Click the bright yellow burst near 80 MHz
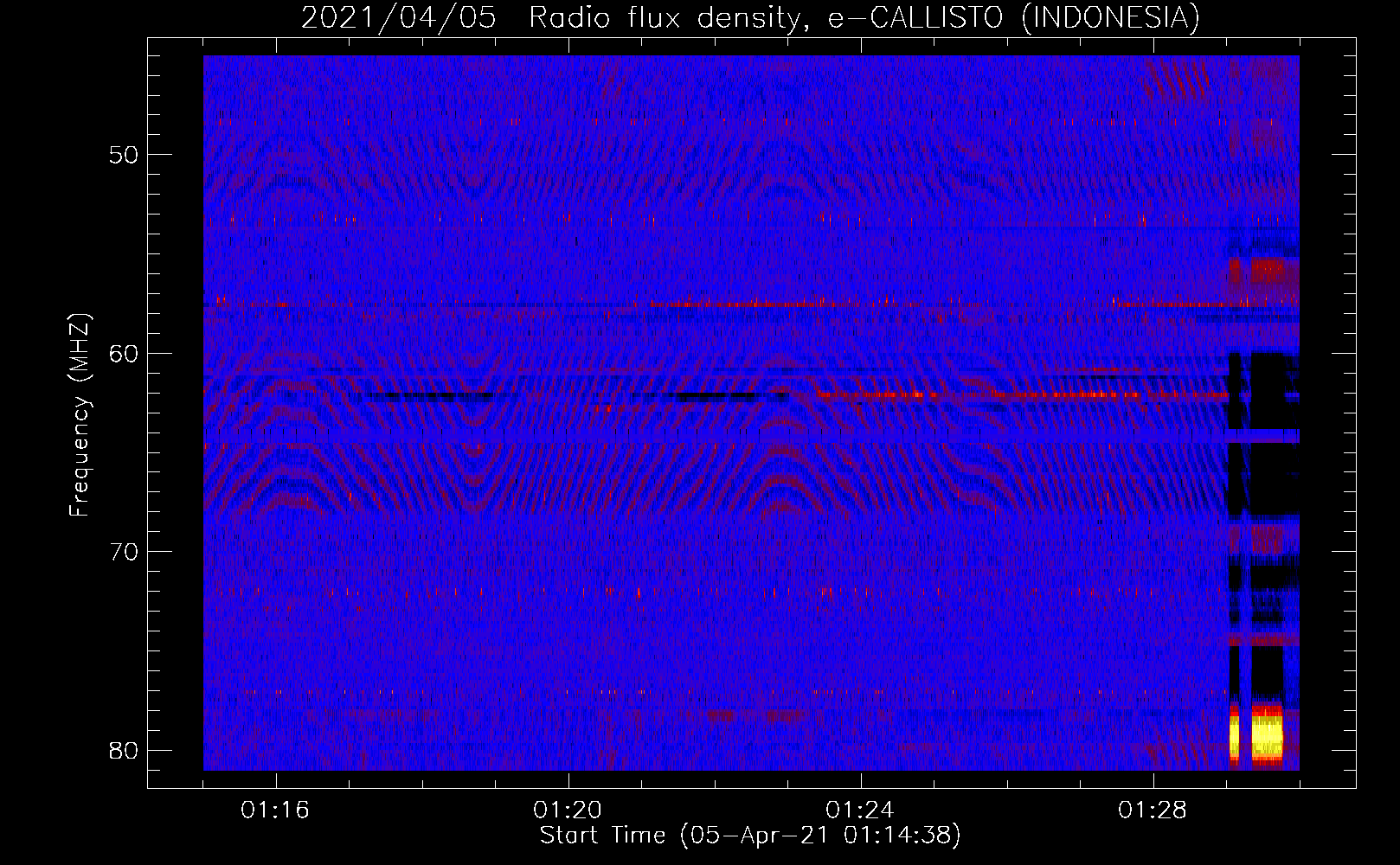 (1267, 736)
